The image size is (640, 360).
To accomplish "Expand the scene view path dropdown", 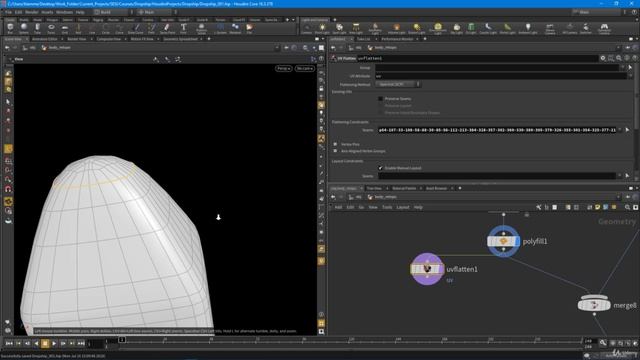I will point(277,48).
